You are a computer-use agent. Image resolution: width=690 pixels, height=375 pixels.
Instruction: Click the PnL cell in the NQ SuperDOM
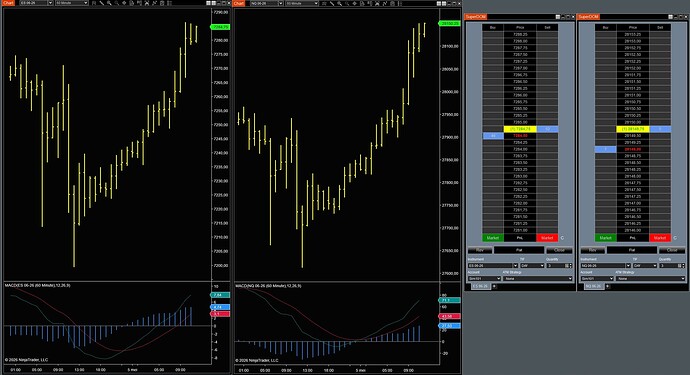click(632, 238)
